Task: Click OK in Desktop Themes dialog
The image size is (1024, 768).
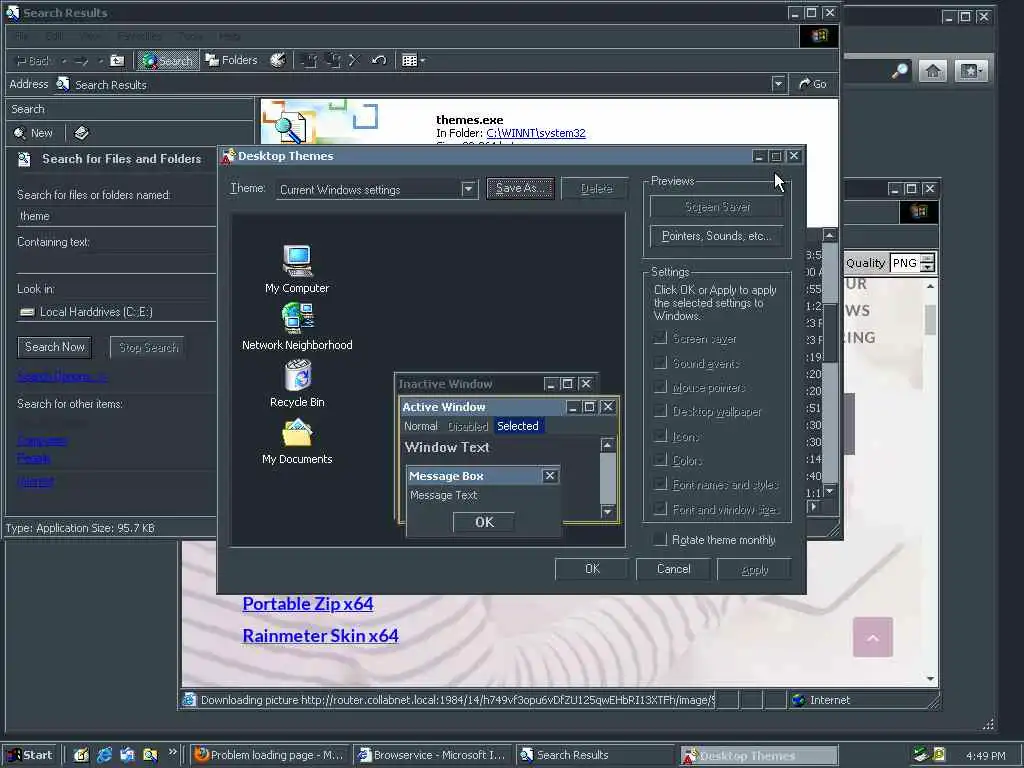Action: click(x=592, y=569)
